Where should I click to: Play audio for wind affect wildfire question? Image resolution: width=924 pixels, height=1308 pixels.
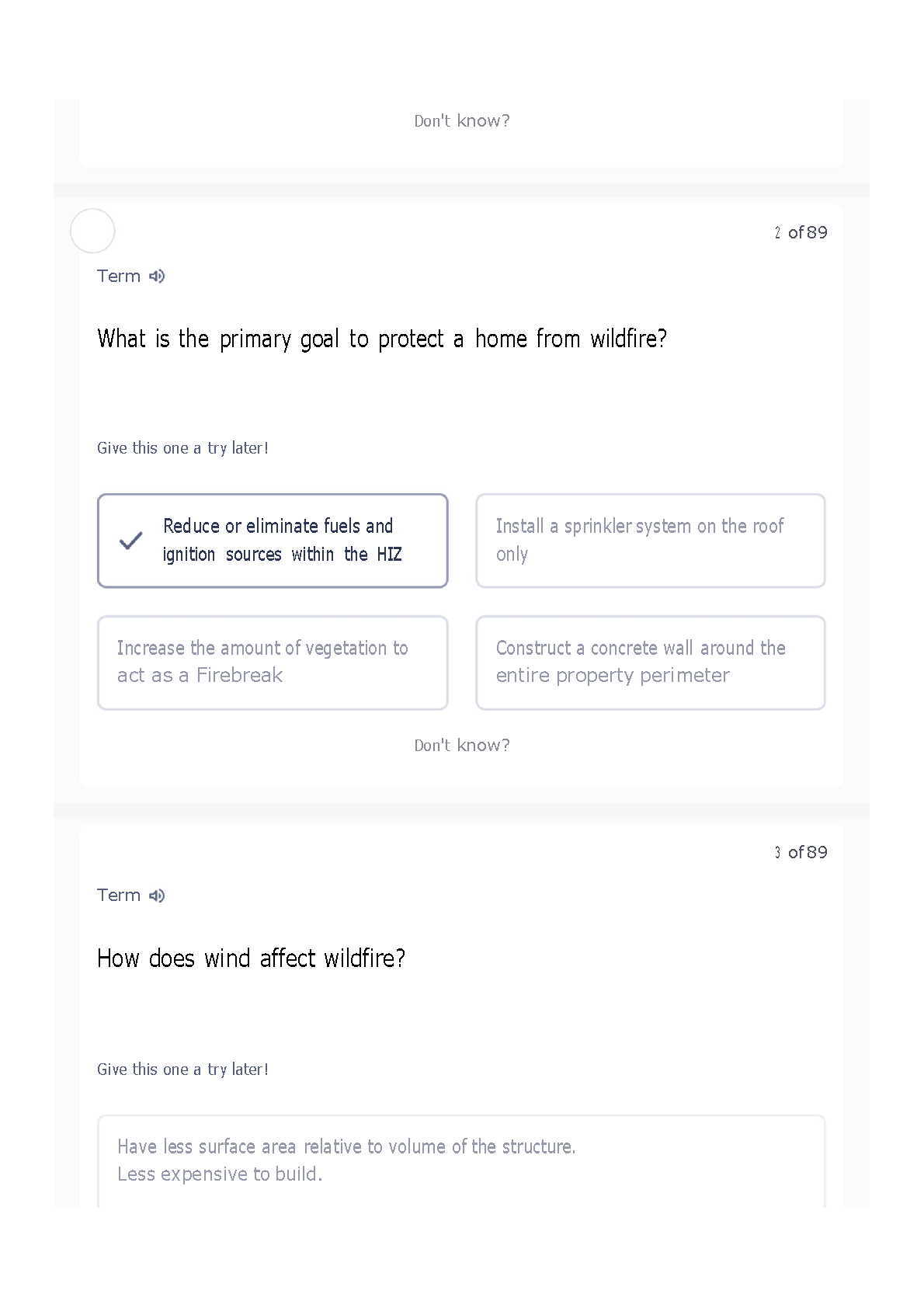157,896
